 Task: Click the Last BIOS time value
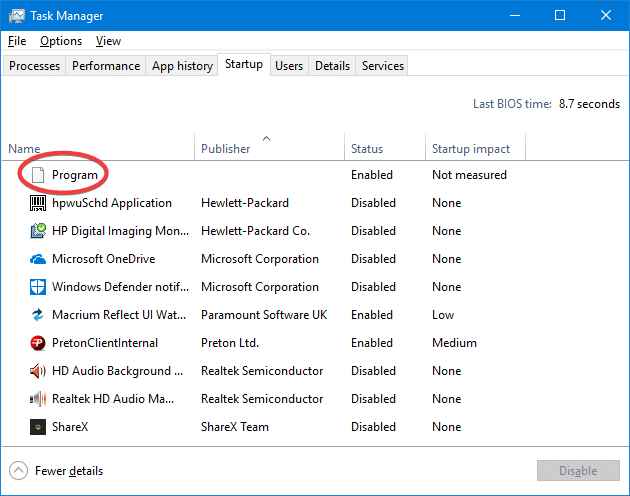(589, 104)
